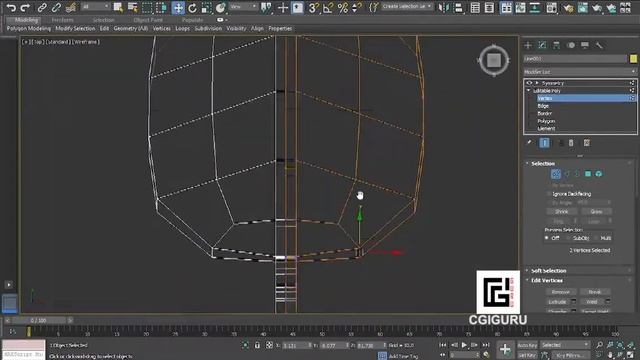Open the Curve Editor icon

coord(520,7)
